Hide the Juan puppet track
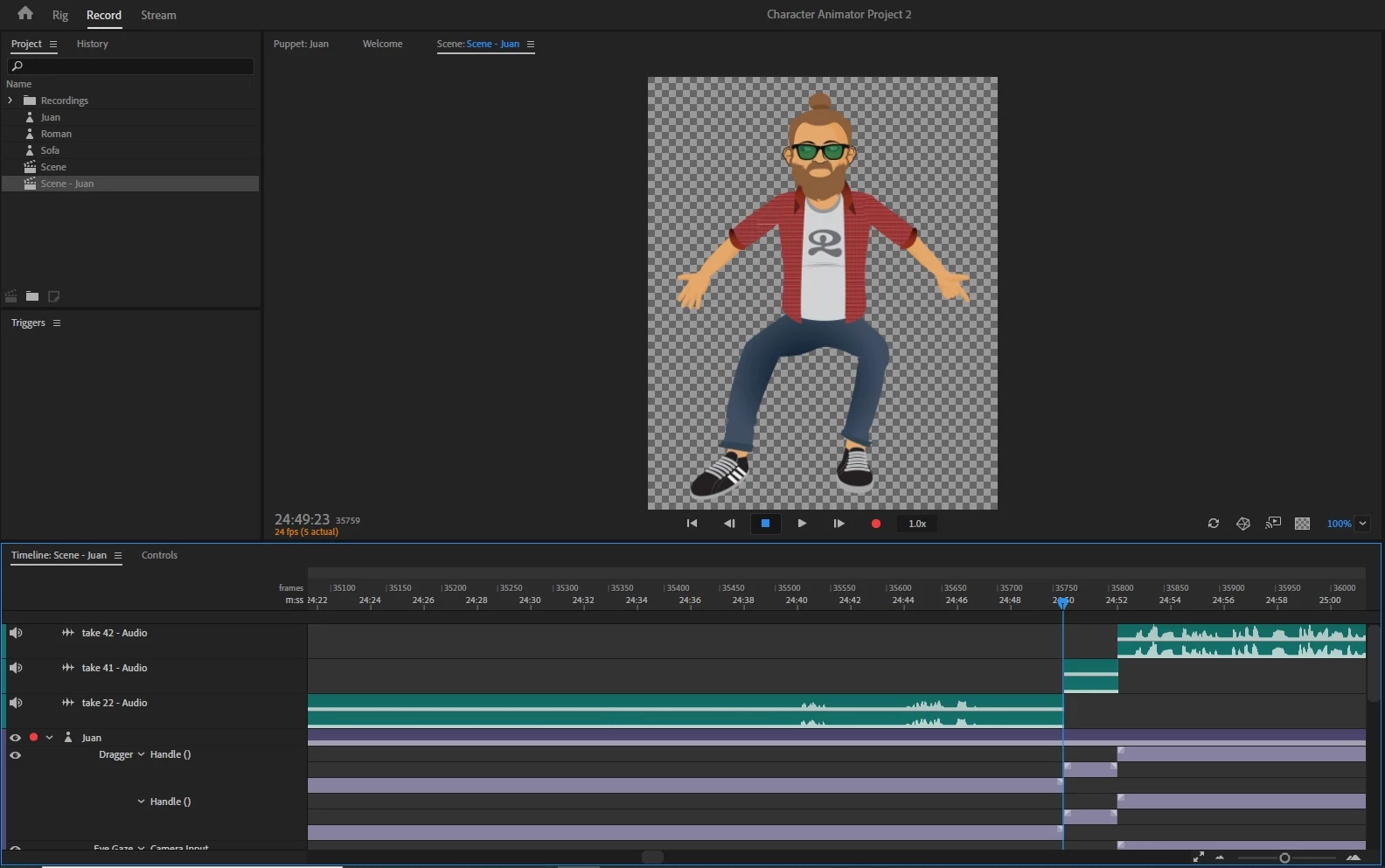 (x=16, y=738)
